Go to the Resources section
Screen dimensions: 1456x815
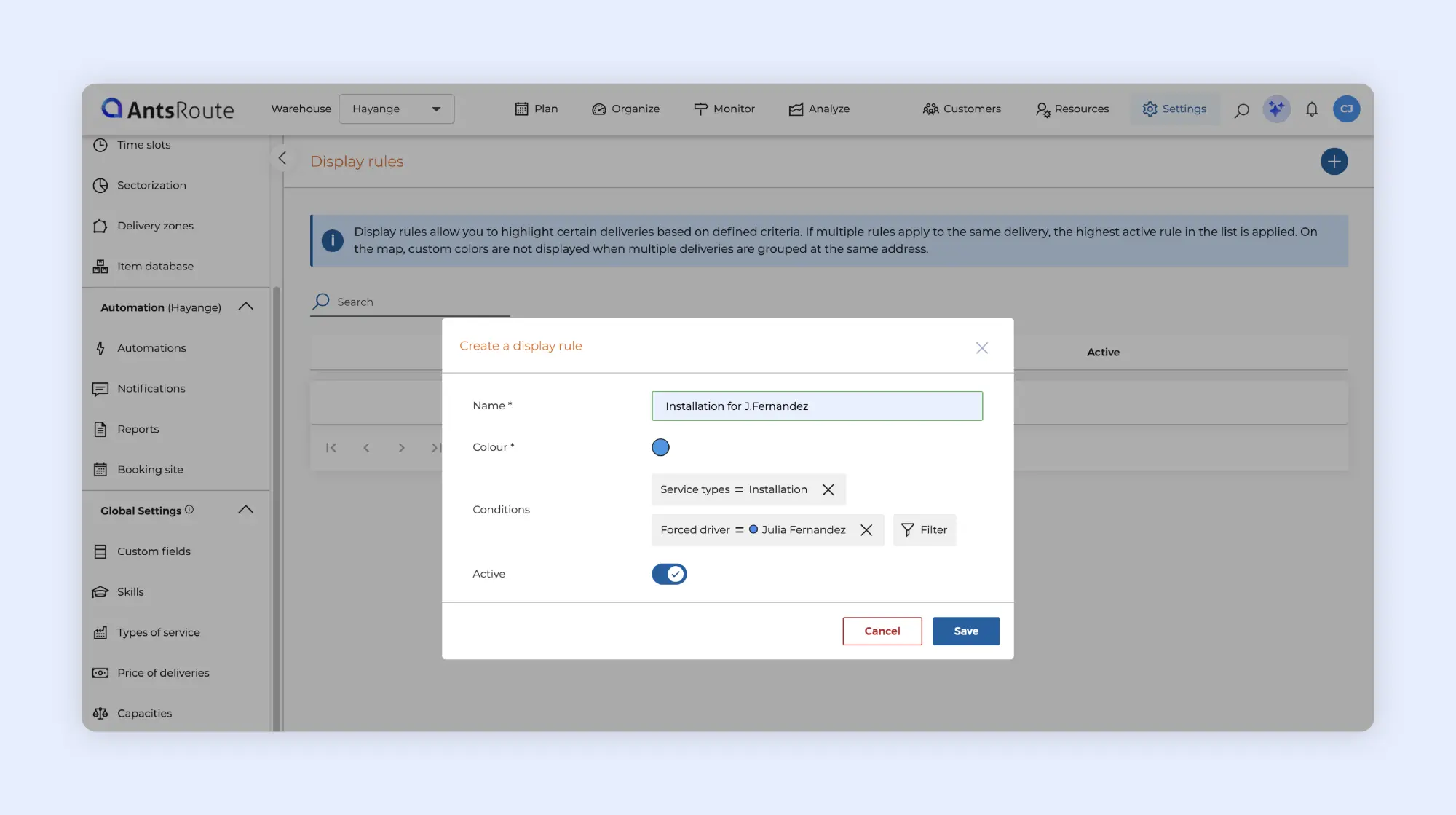[1072, 109]
